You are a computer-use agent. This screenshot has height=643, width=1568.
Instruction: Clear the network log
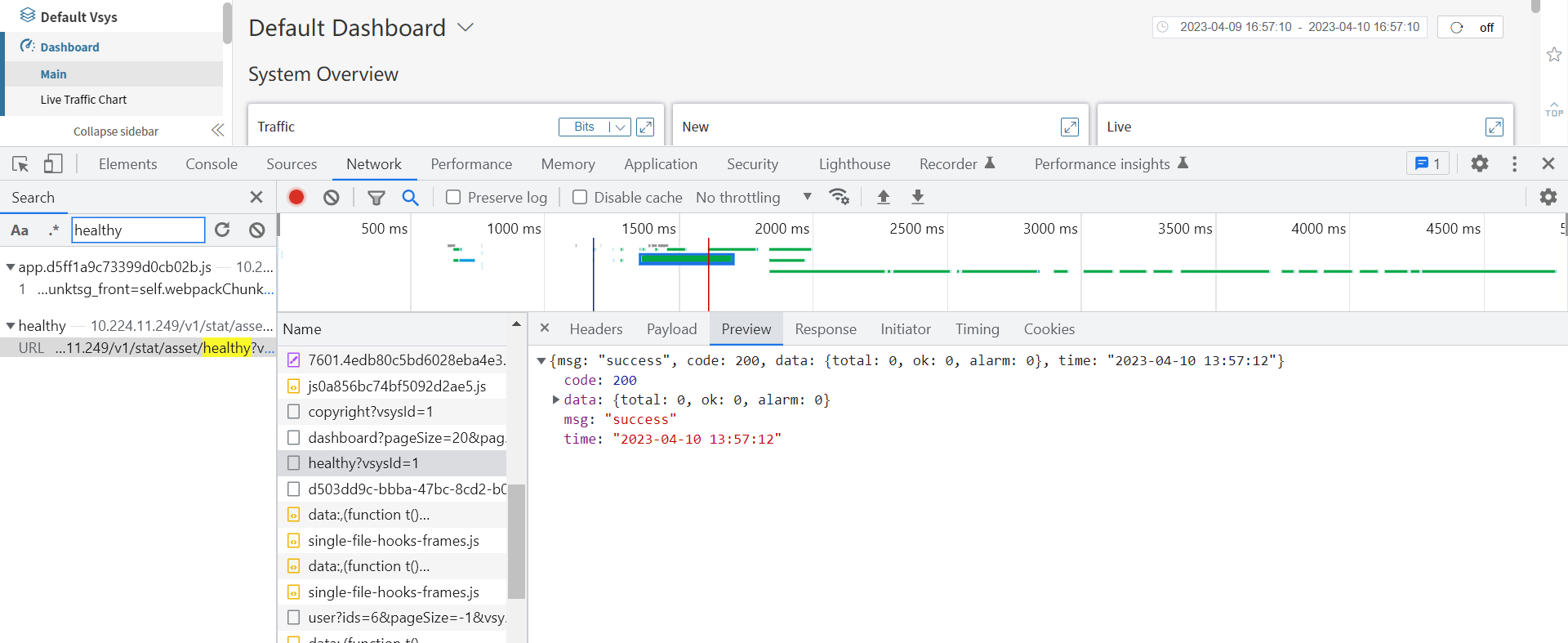click(331, 197)
